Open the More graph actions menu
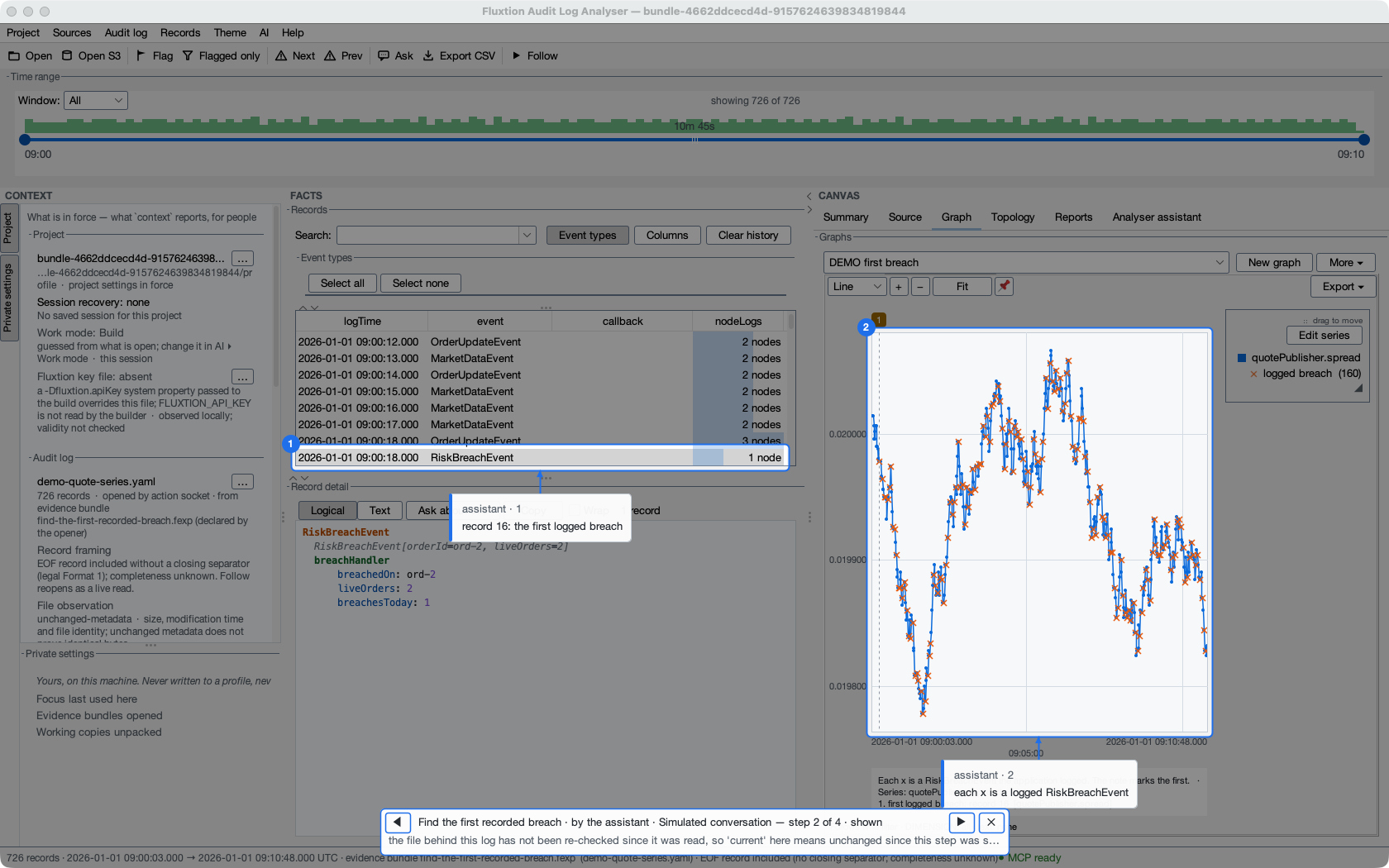The image size is (1389, 868). [1345, 262]
